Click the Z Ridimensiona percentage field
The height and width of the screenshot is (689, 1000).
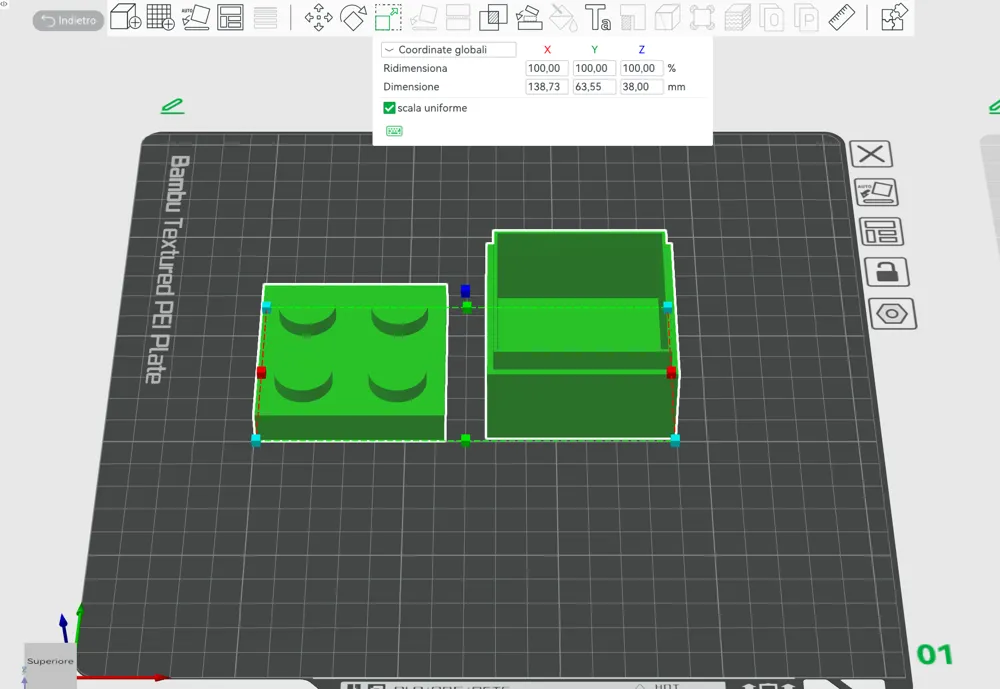coord(641,68)
